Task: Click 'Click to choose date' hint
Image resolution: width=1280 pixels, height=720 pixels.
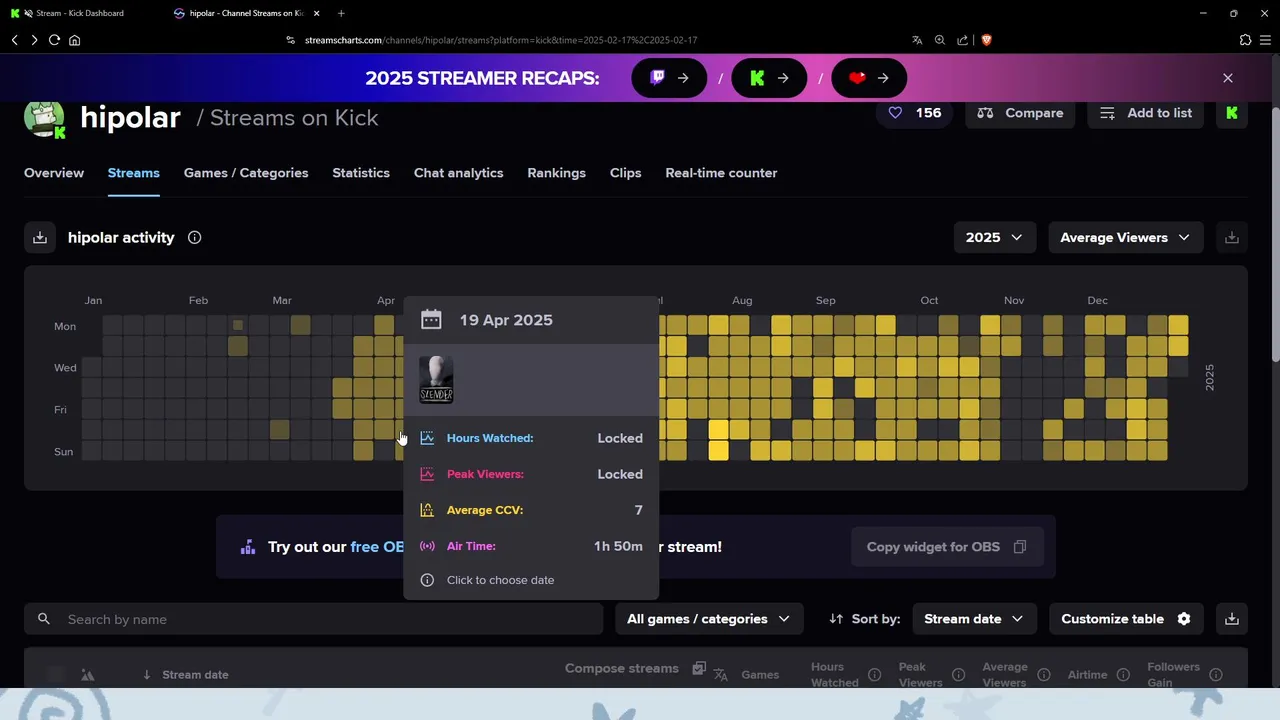Action: pos(500,580)
